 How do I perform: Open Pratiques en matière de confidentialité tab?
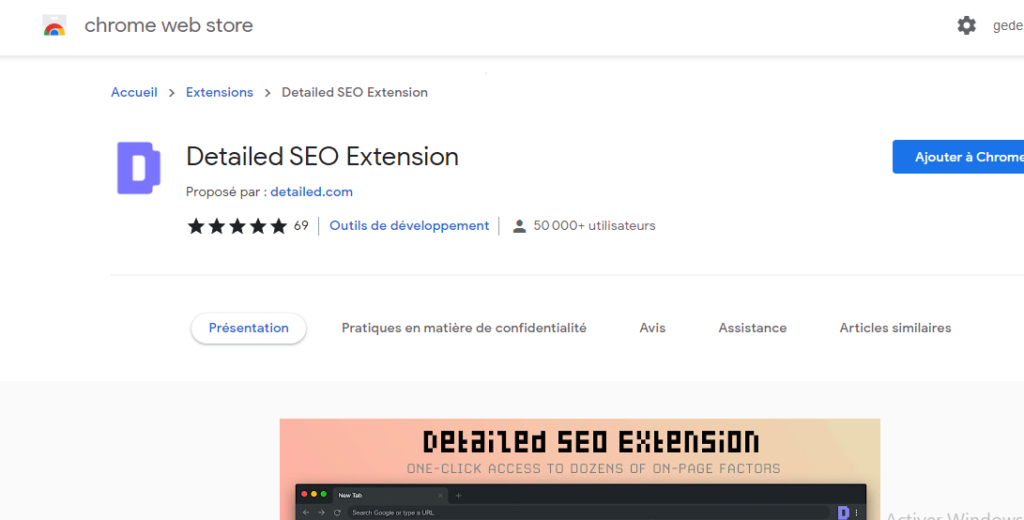tap(464, 328)
